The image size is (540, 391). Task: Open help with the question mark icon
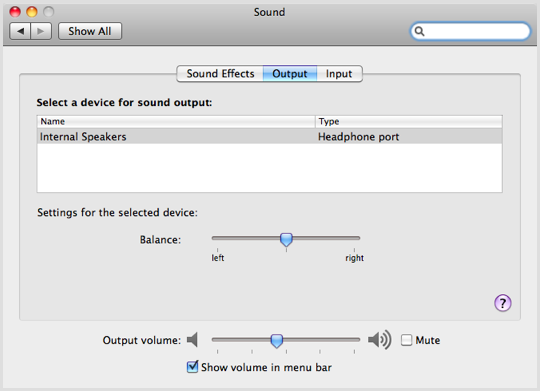[x=503, y=303]
